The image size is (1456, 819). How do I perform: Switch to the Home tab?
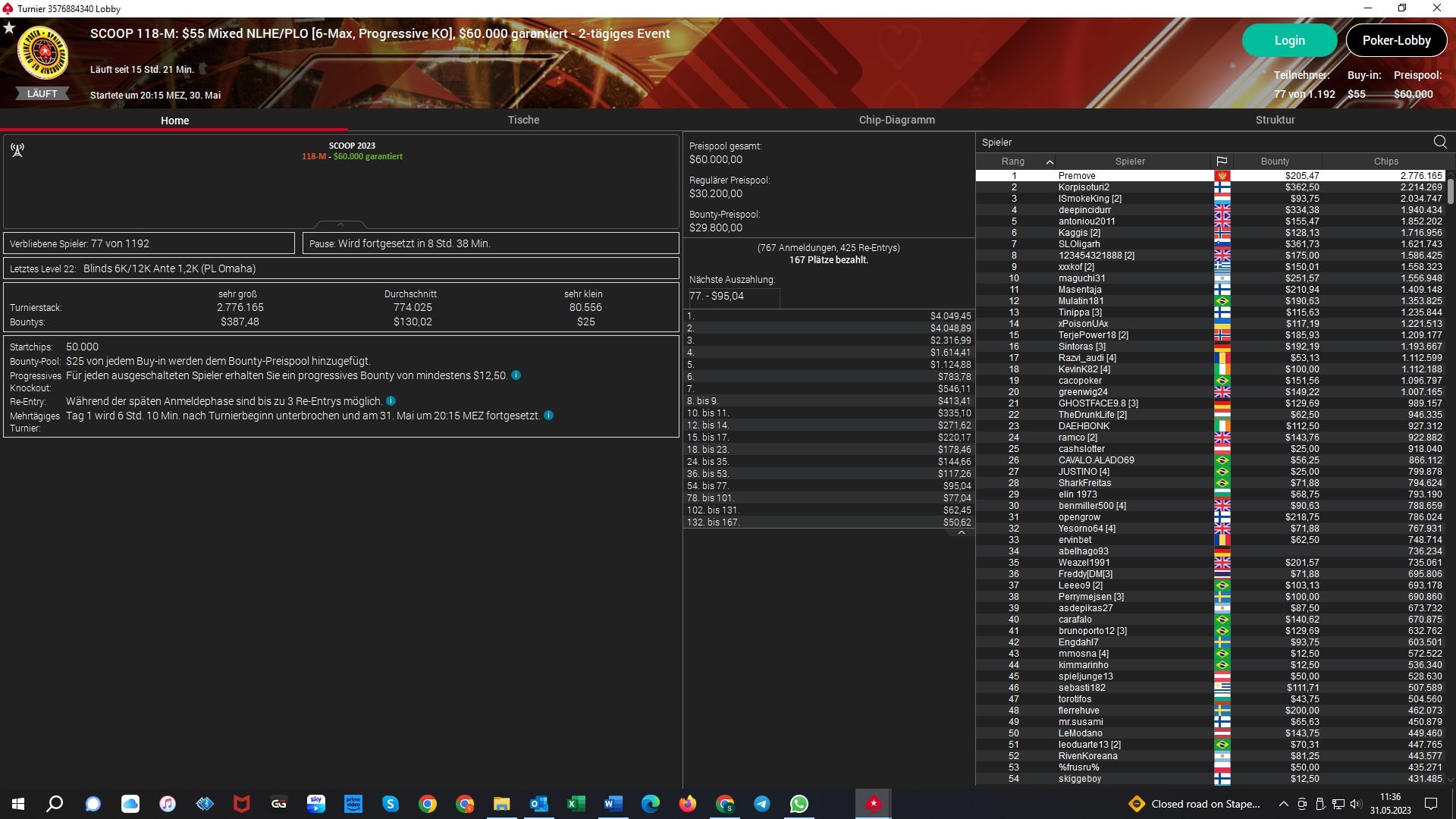point(174,120)
